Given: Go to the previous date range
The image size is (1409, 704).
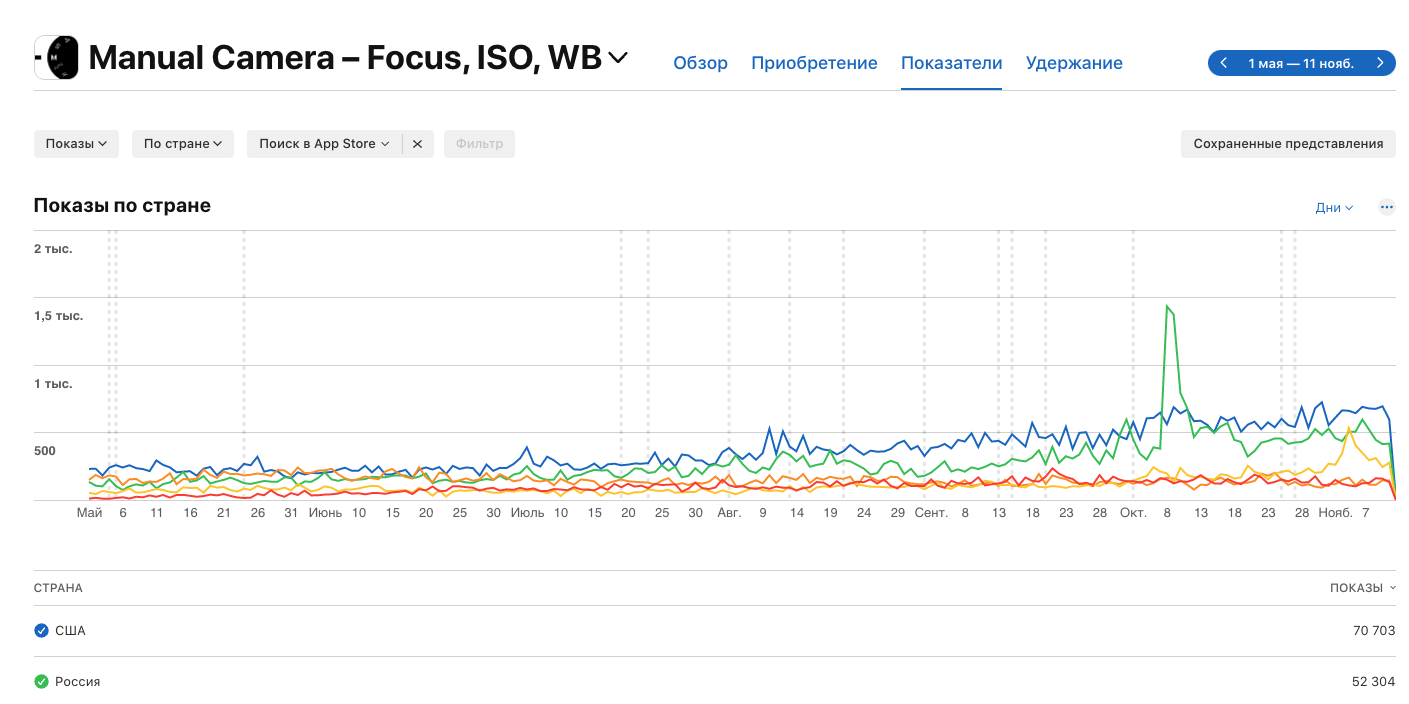Looking at the screenshot, I should [x=1223, y=63].
